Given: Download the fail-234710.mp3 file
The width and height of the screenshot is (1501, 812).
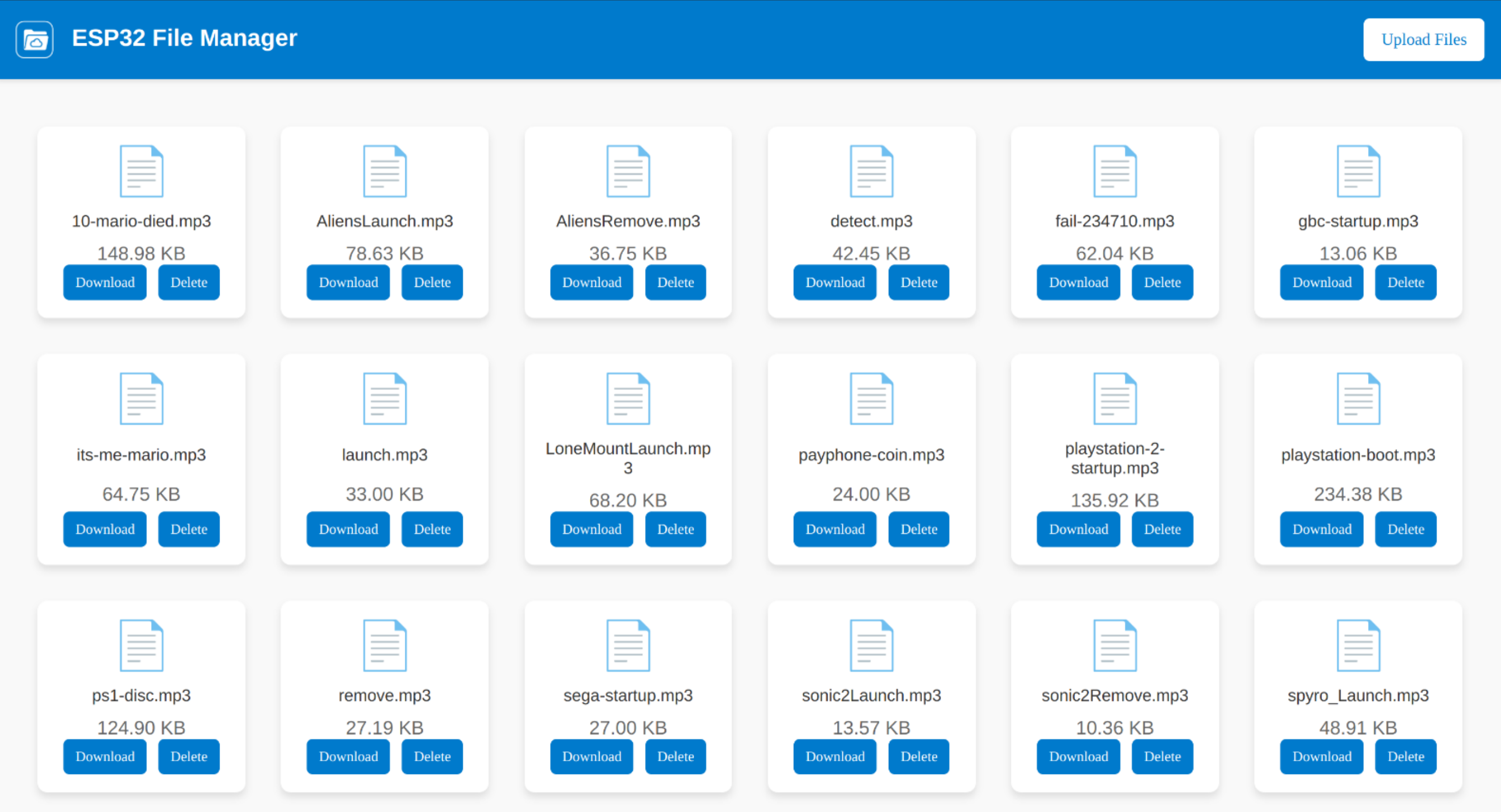Looking at the screenshot, I should click(1078, 282).
